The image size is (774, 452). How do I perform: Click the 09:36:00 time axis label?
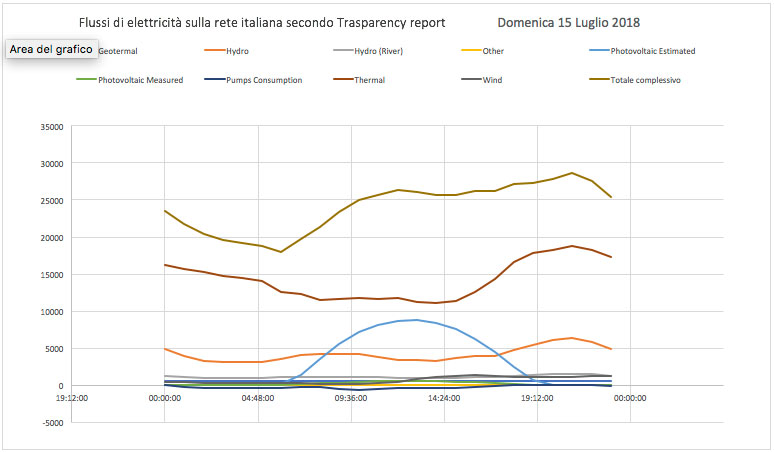point(351,397)
